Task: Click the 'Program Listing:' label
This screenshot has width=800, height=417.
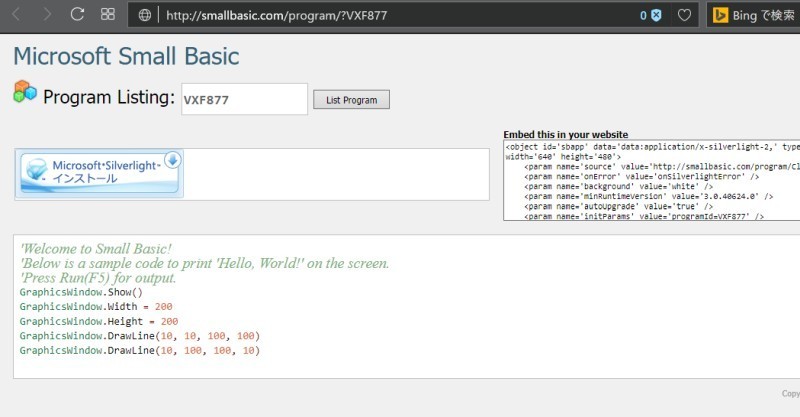Action: [x=109, y=97]
